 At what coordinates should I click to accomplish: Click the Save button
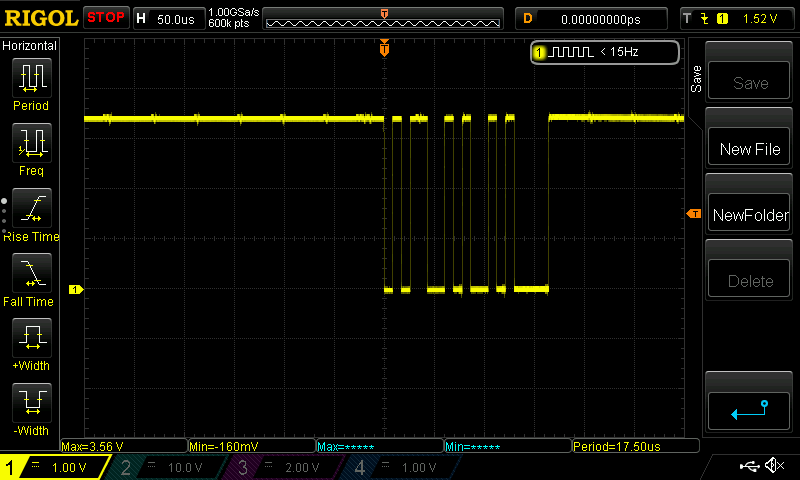[x=749, y=80]
